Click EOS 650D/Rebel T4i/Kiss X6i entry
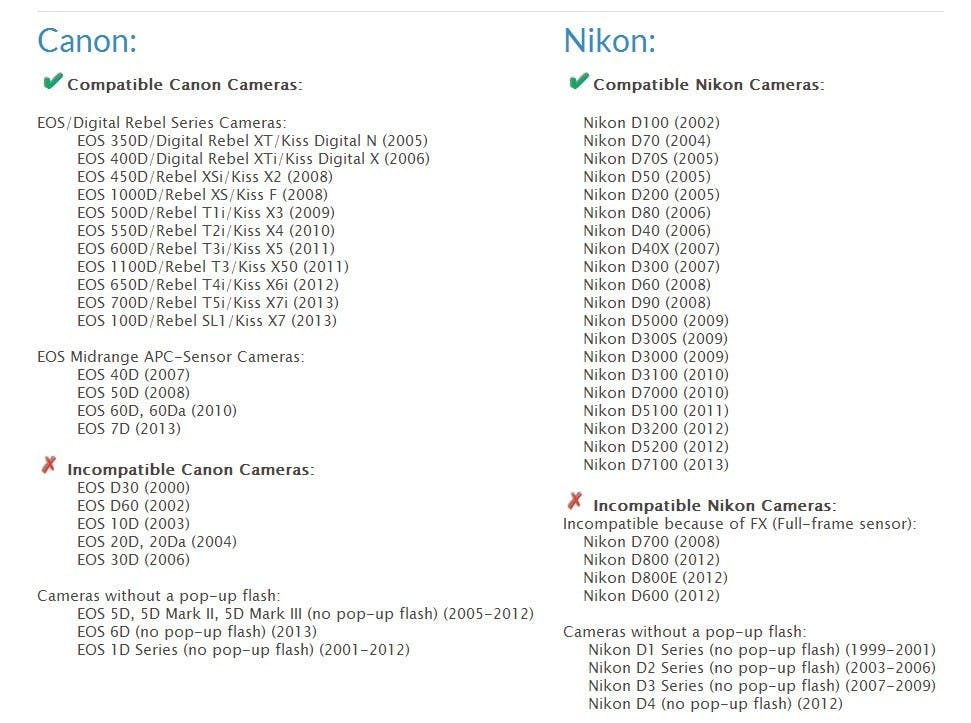 point(208,284)
